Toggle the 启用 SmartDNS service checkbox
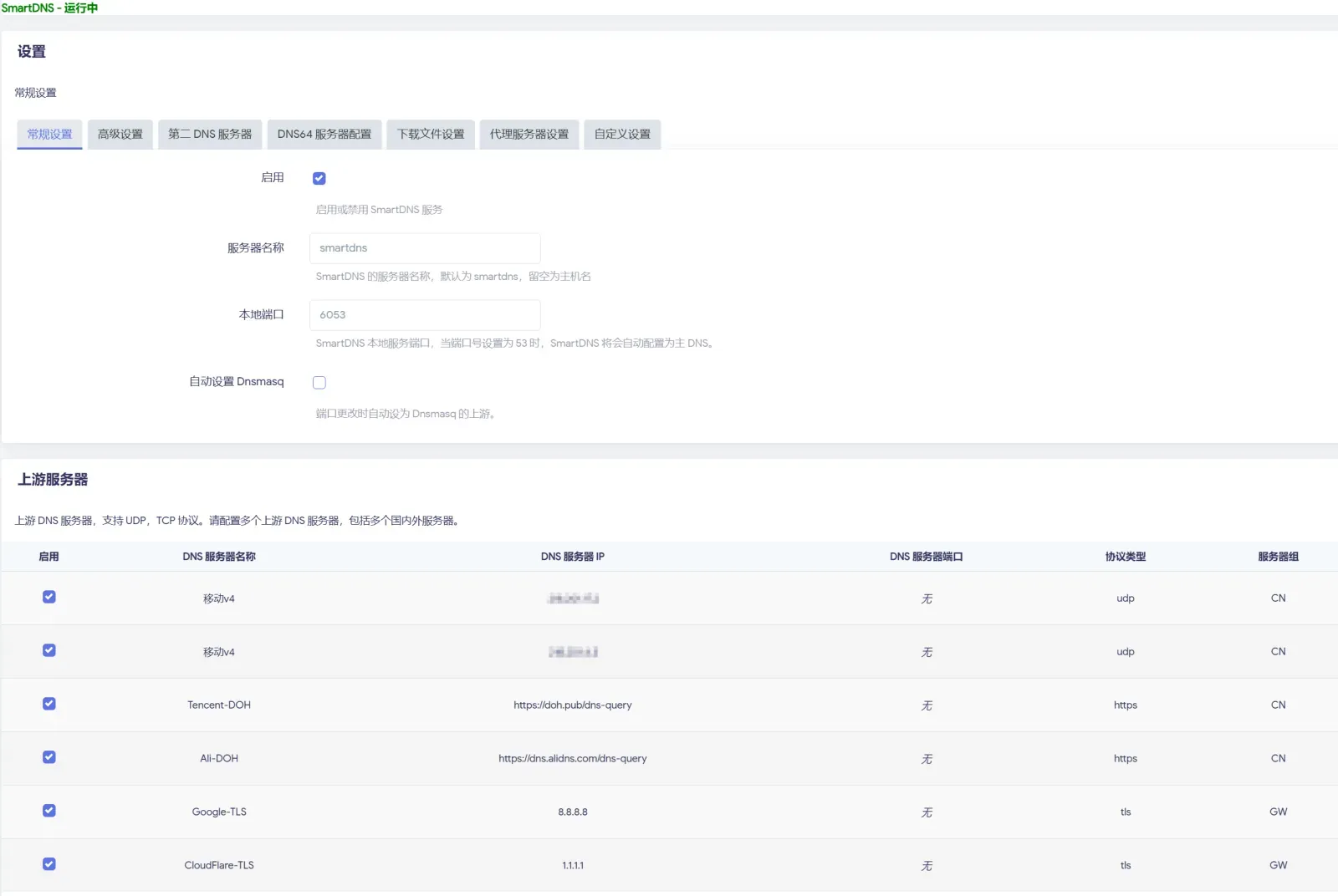This screenshot has height=896, width=1338. (x=319, y=178)
